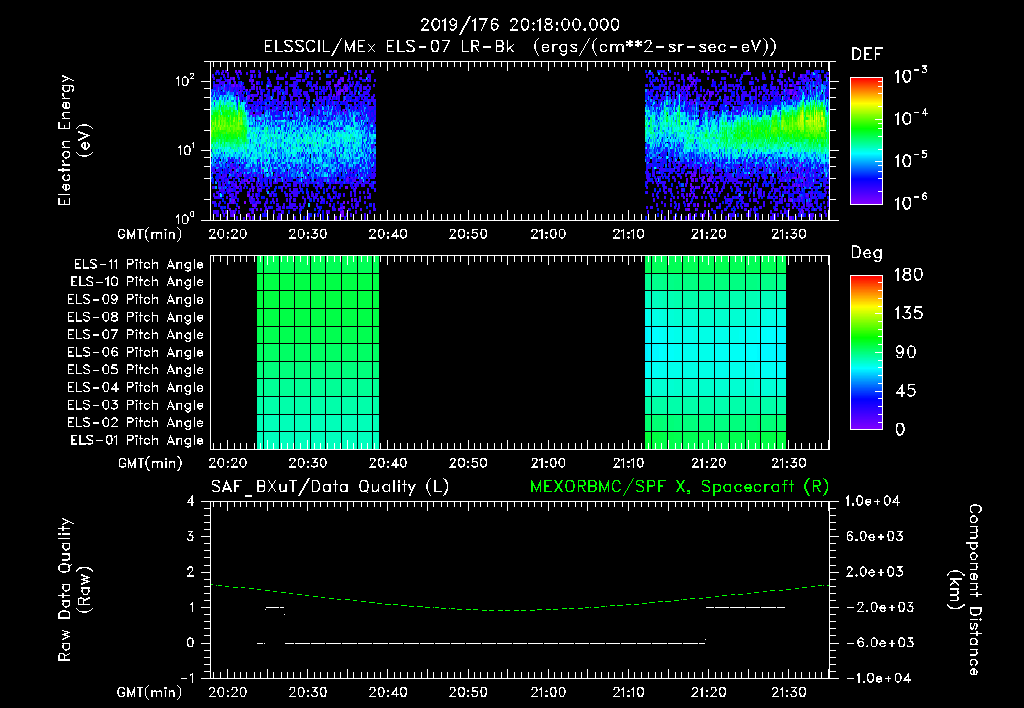This screenshot has width=1024, height=708.
Task: Click 20:50 tick label under pitch angle panel
Action: pyautogui.click(x=468, y=463)
